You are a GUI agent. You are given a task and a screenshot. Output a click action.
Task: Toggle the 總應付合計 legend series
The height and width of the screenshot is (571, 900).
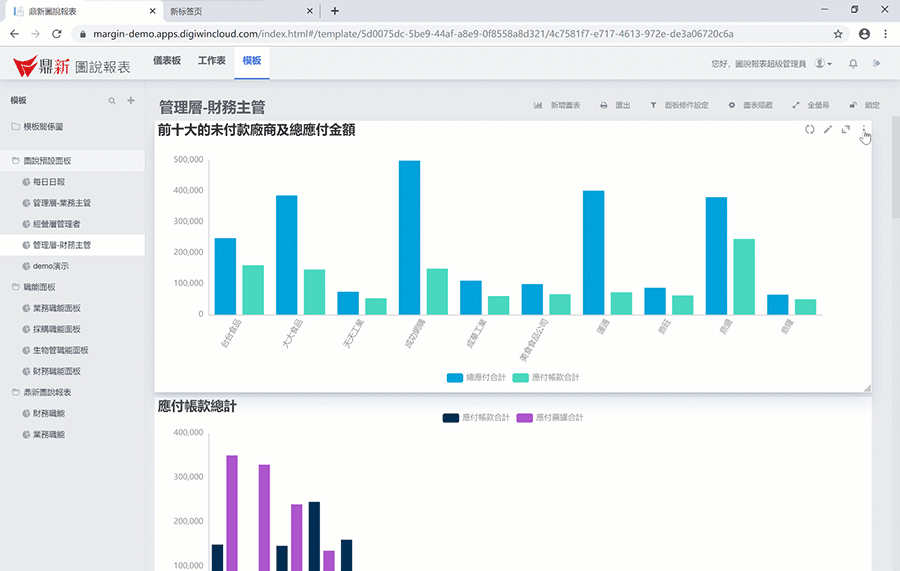tap(470, 378)
